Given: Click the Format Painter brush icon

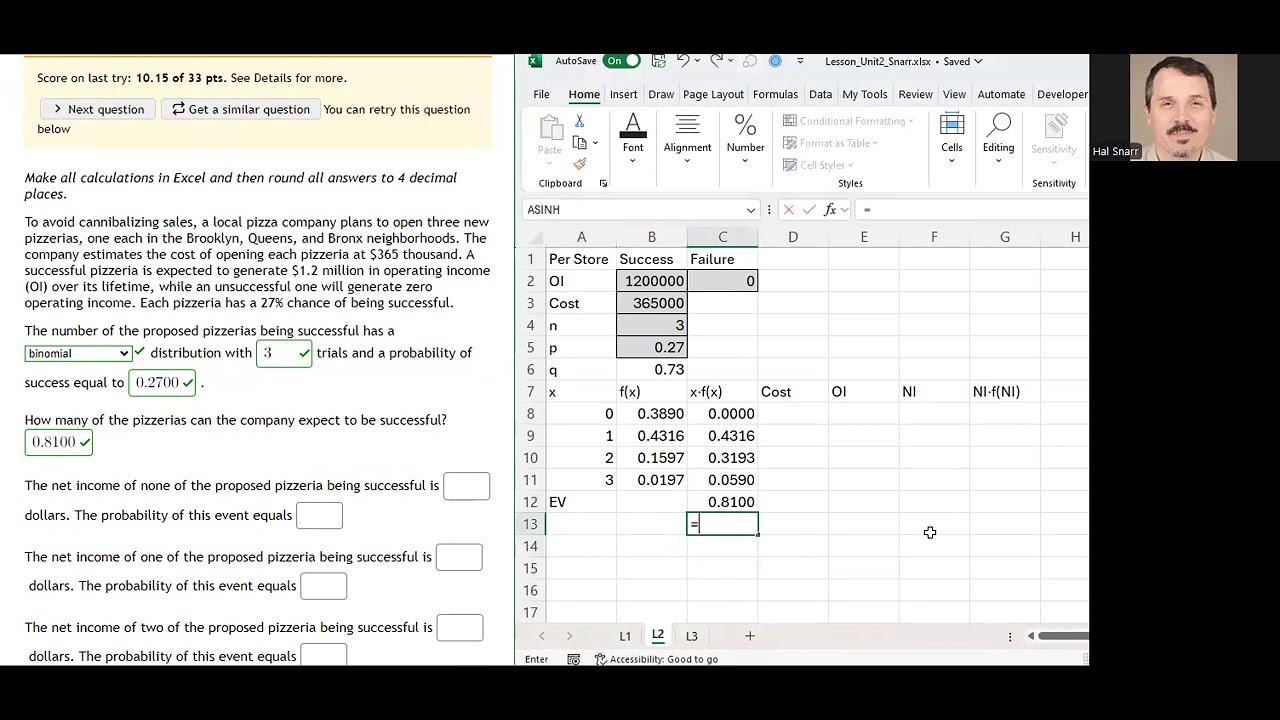Looking at the screenshot, I should 579,165.
